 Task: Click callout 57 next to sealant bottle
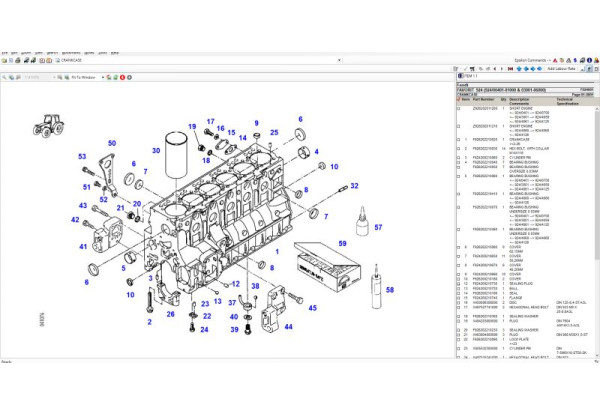[378, 227]
